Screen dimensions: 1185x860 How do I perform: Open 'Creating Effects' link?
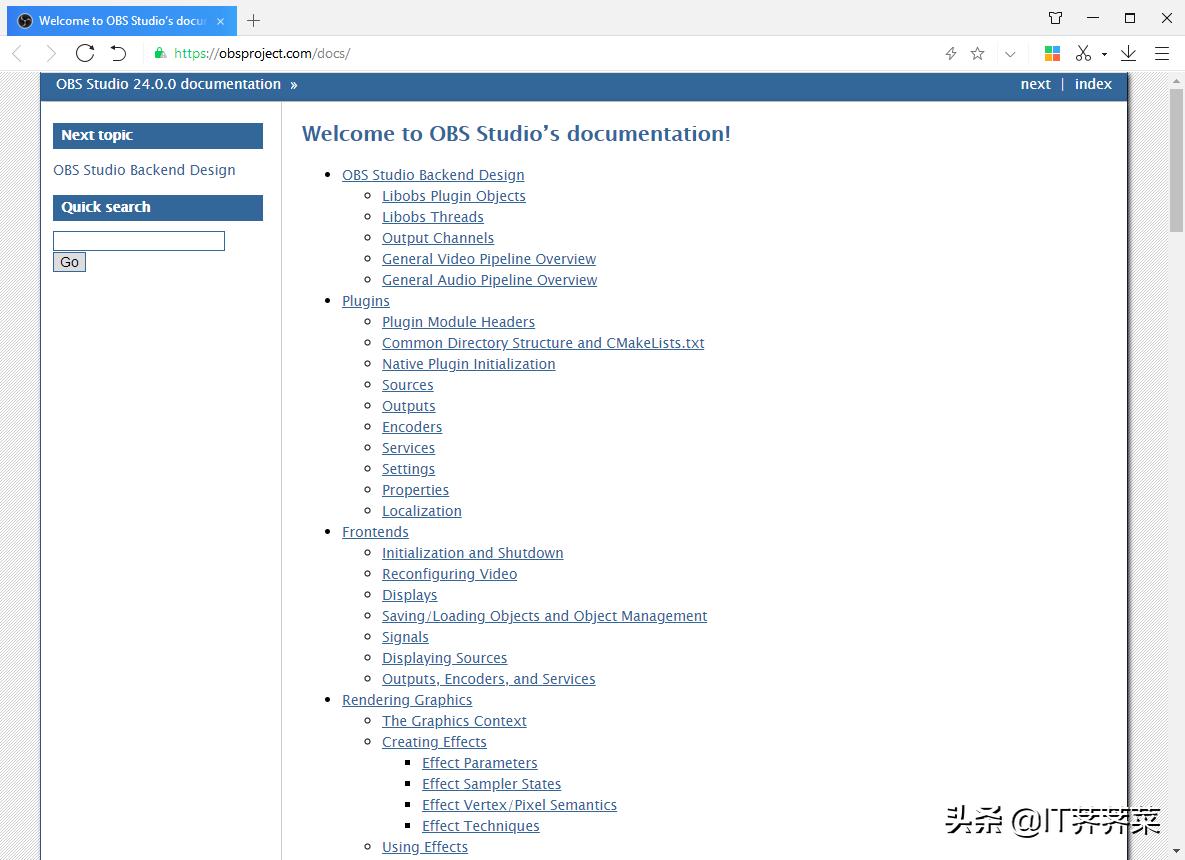tap(434, 742)
